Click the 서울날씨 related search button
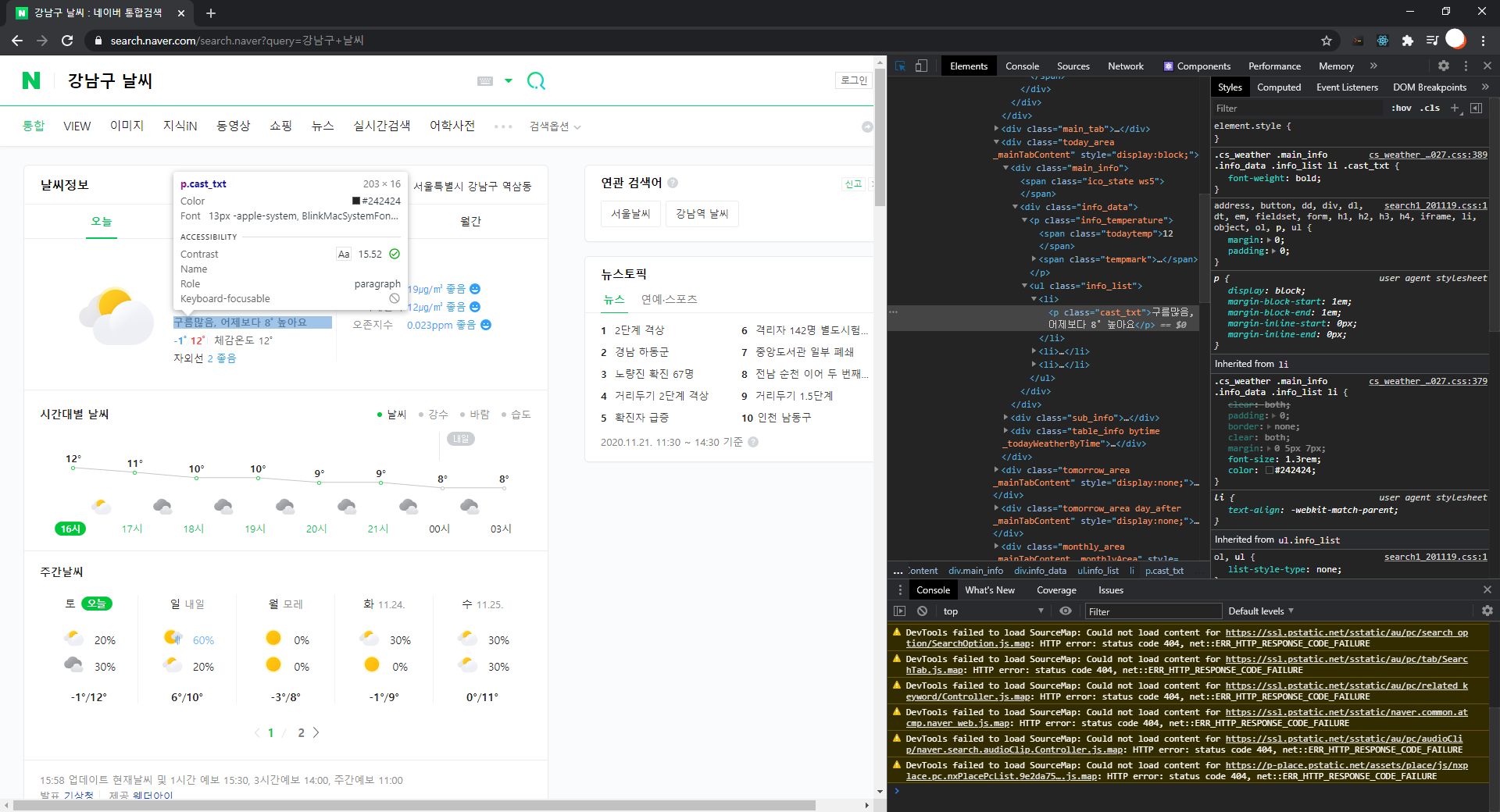1500x812 pixels. 630,214
